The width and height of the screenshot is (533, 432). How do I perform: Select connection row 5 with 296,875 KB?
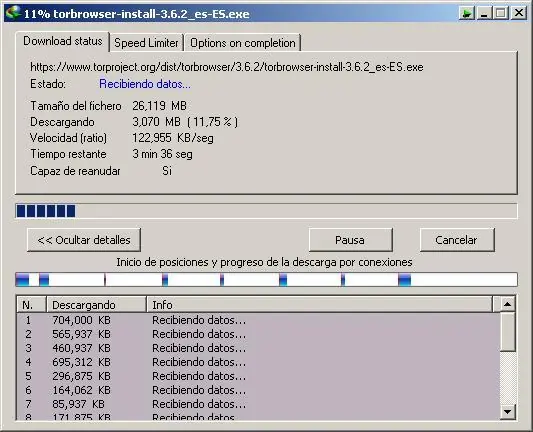click(x=258, y=376)
